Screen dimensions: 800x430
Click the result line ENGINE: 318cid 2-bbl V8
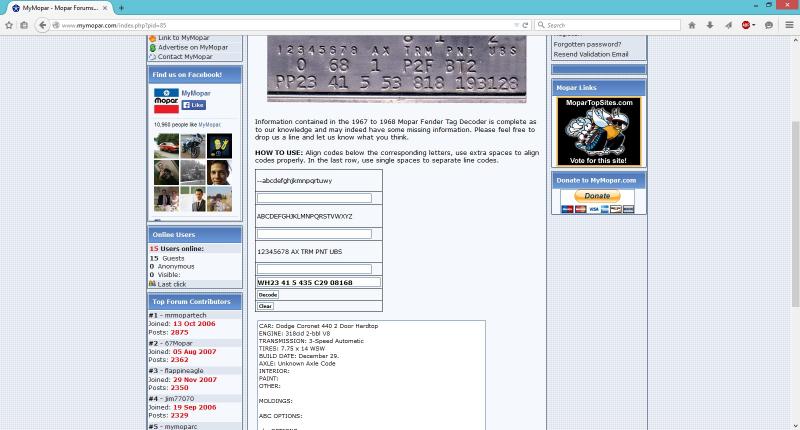294,334
